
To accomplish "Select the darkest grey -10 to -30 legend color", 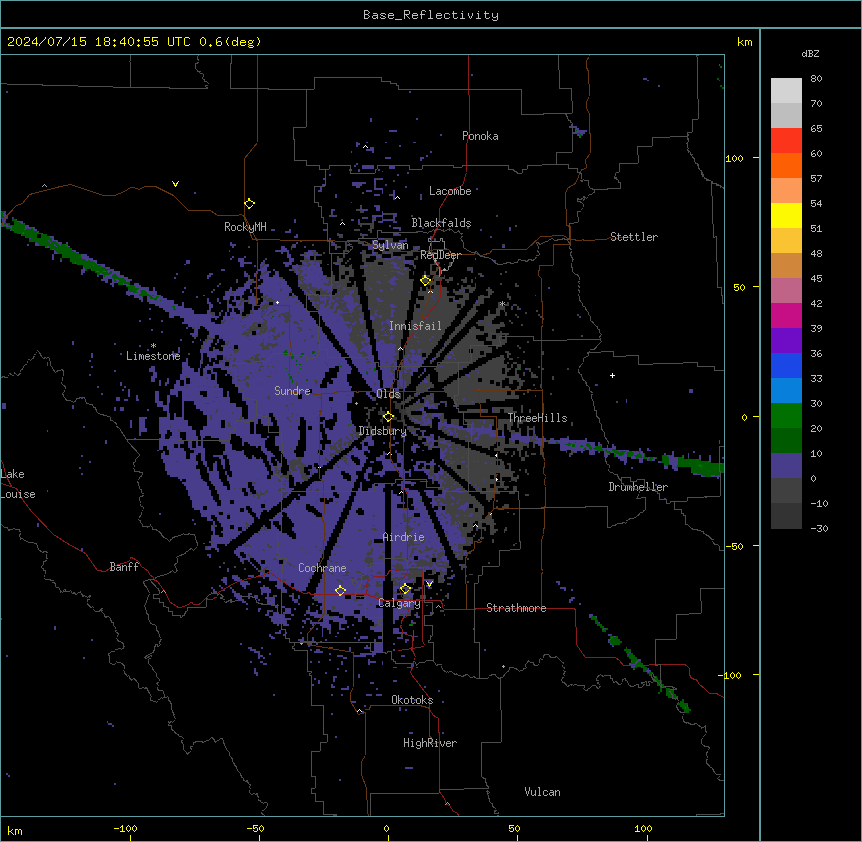I will pos(786,516).
